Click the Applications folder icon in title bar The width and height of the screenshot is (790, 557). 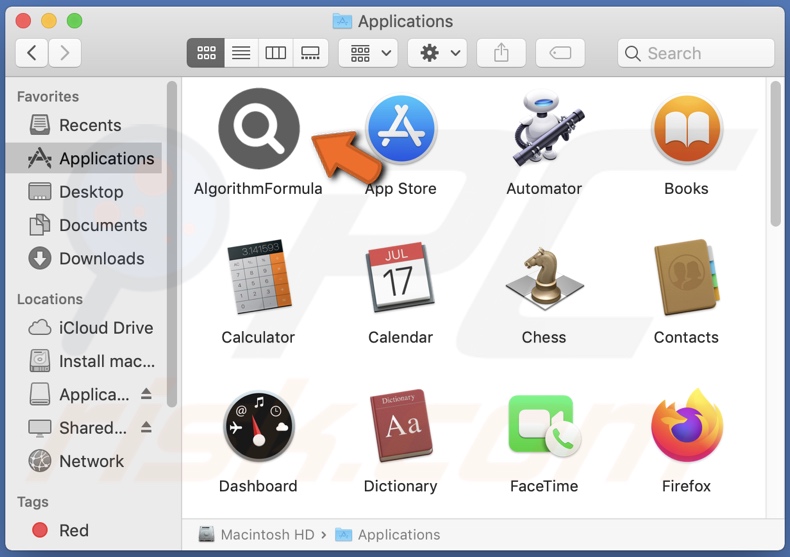click(342, 21)
